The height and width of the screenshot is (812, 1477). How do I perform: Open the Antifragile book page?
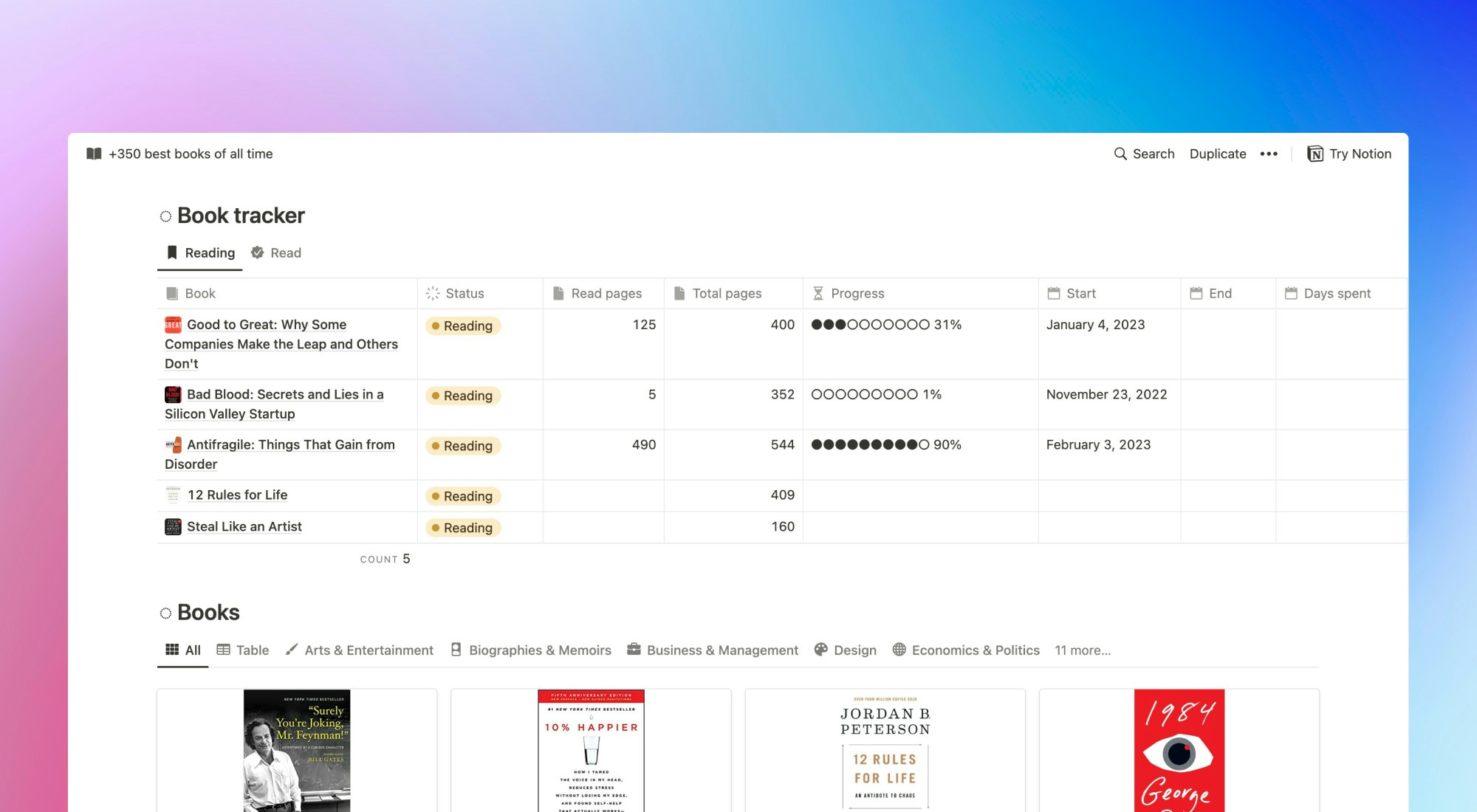[x=280, y=454]
